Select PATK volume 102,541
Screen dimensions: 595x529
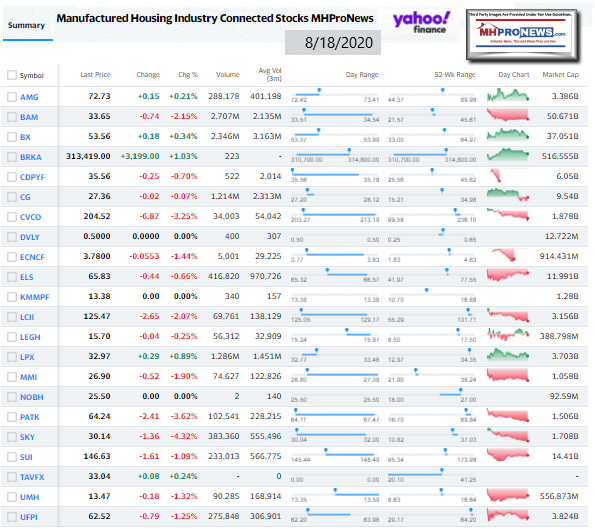[224, 416]
